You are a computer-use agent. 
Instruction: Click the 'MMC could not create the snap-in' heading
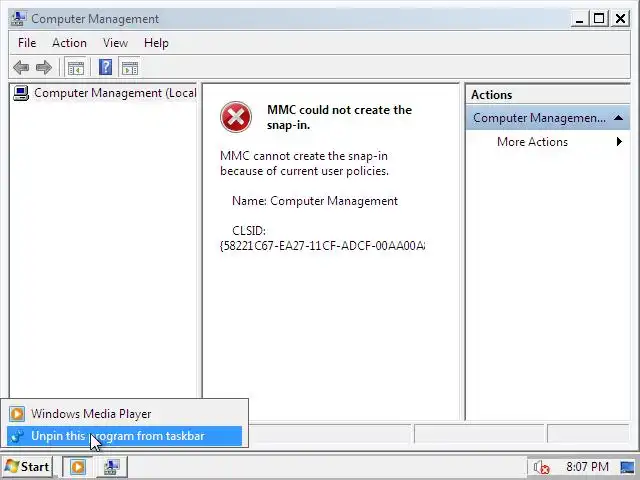(x=339, y=118)
